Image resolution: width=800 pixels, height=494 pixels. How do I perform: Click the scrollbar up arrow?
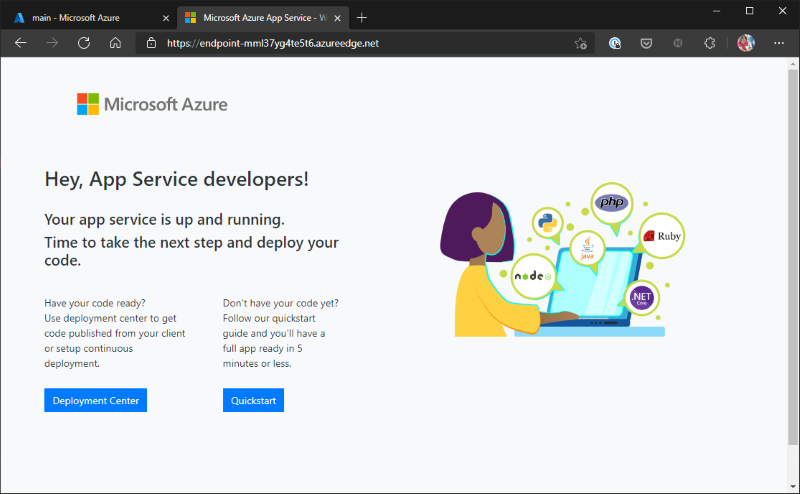click(792, 64)
